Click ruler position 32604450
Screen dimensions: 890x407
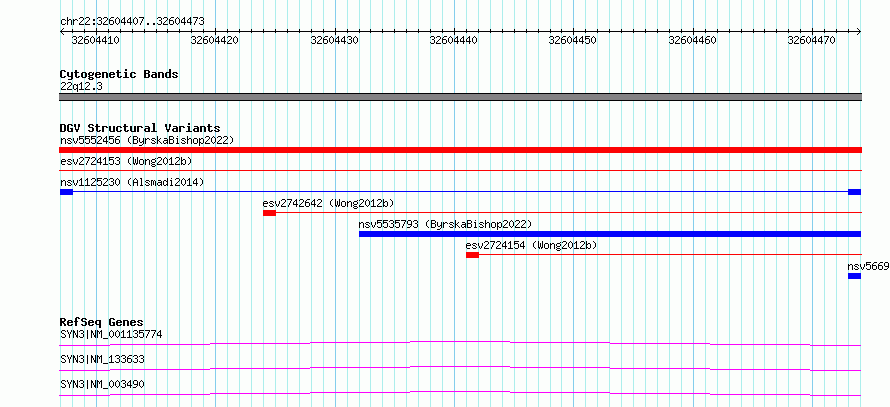[573, 40]
